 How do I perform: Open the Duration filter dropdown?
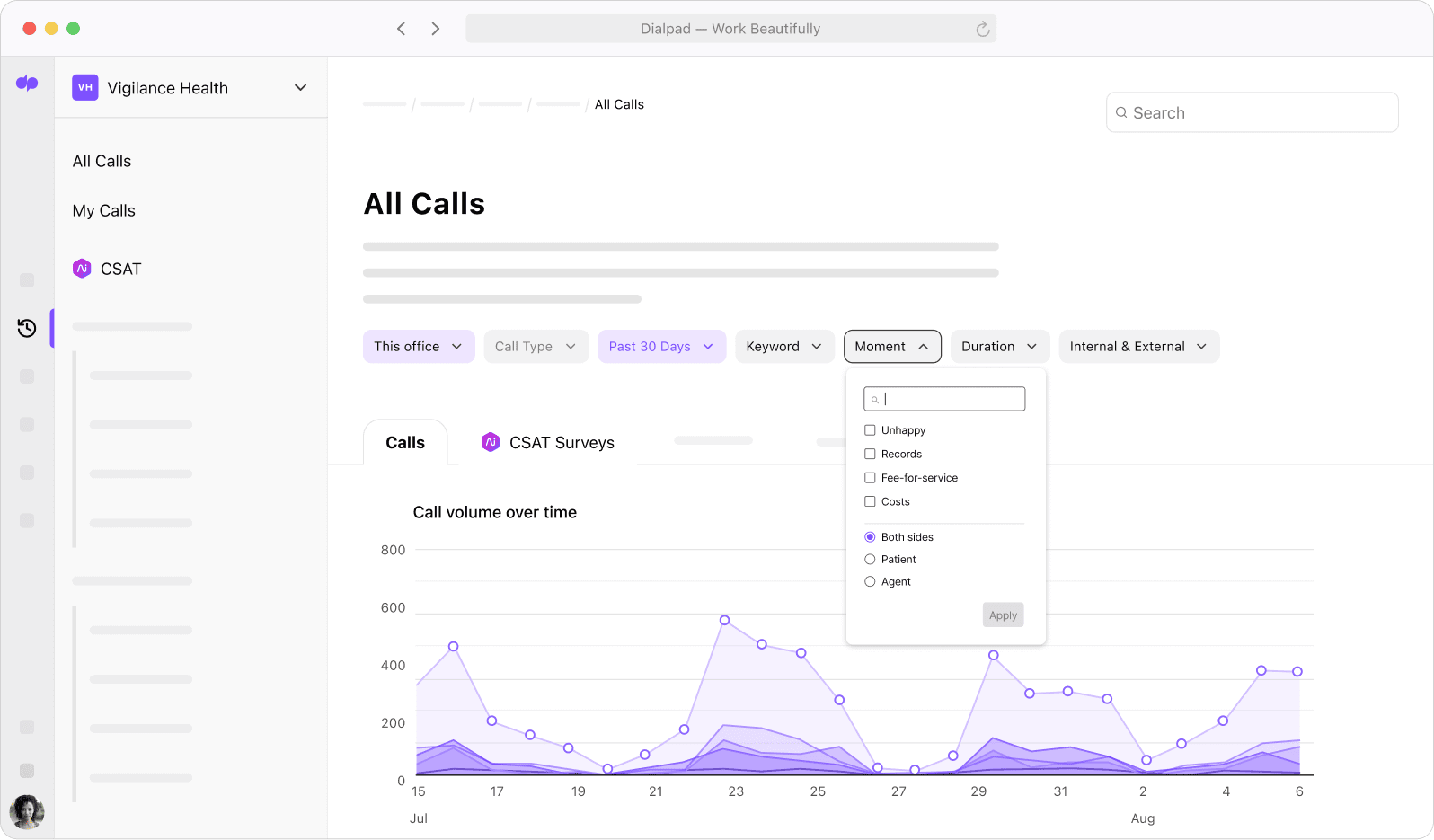999,347
